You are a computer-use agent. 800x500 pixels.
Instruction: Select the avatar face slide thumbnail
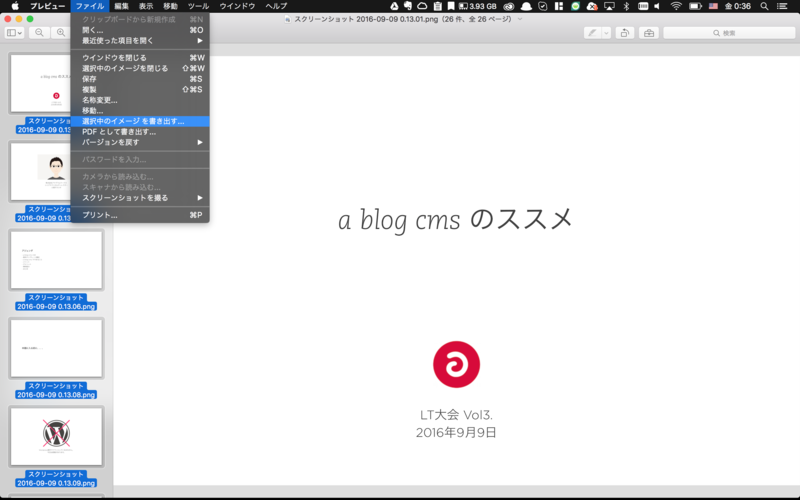click(40, 172)
